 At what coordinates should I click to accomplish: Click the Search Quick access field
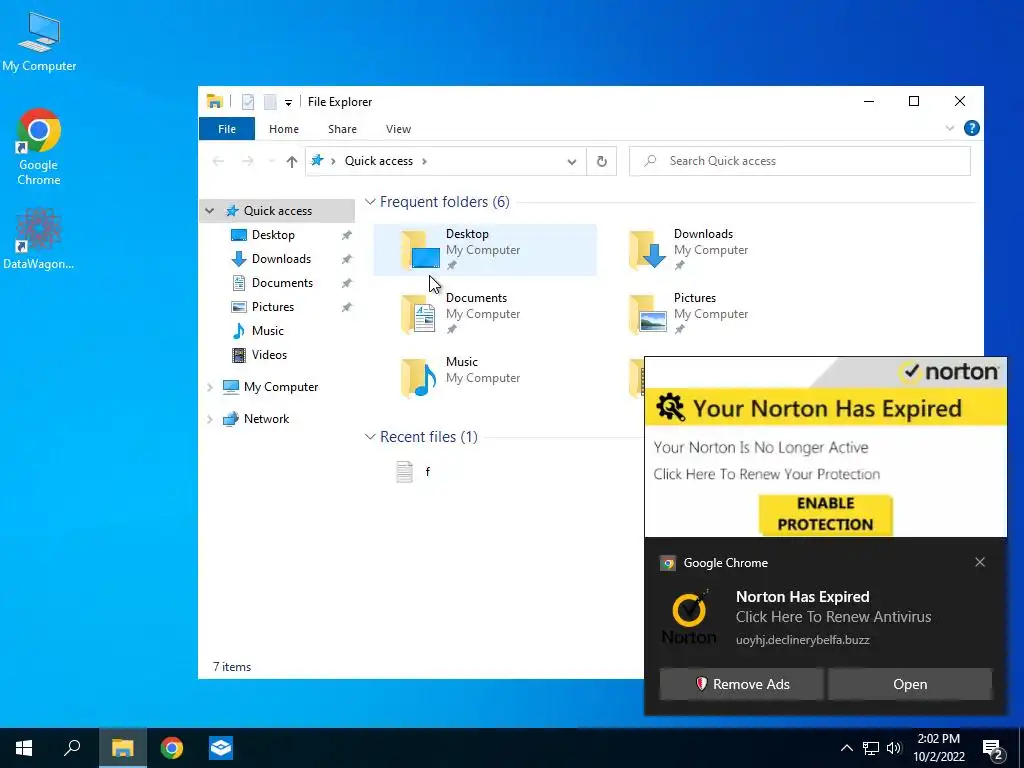799,161
